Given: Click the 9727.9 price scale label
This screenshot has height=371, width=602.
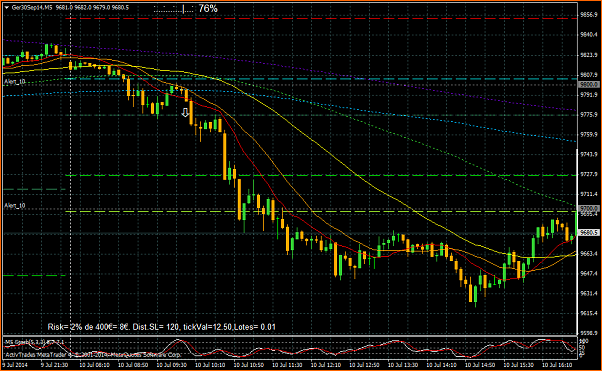Looking at the screenshot, I should 589,174.
